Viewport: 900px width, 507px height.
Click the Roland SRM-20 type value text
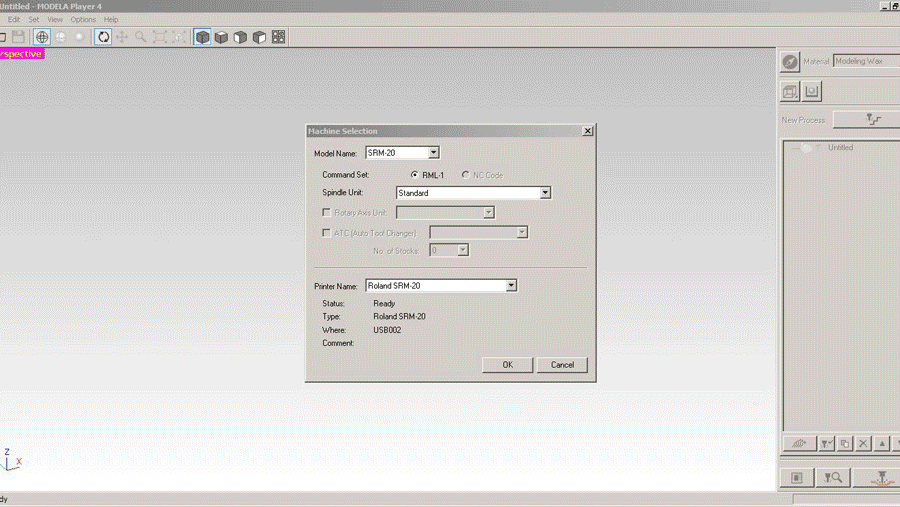tap(399, 316)
